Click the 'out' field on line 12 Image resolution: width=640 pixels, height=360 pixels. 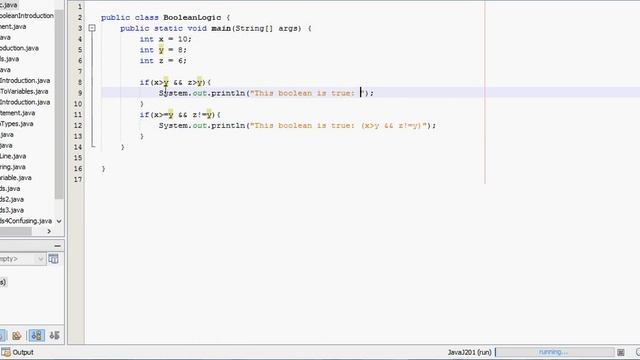tap(200, 125)
